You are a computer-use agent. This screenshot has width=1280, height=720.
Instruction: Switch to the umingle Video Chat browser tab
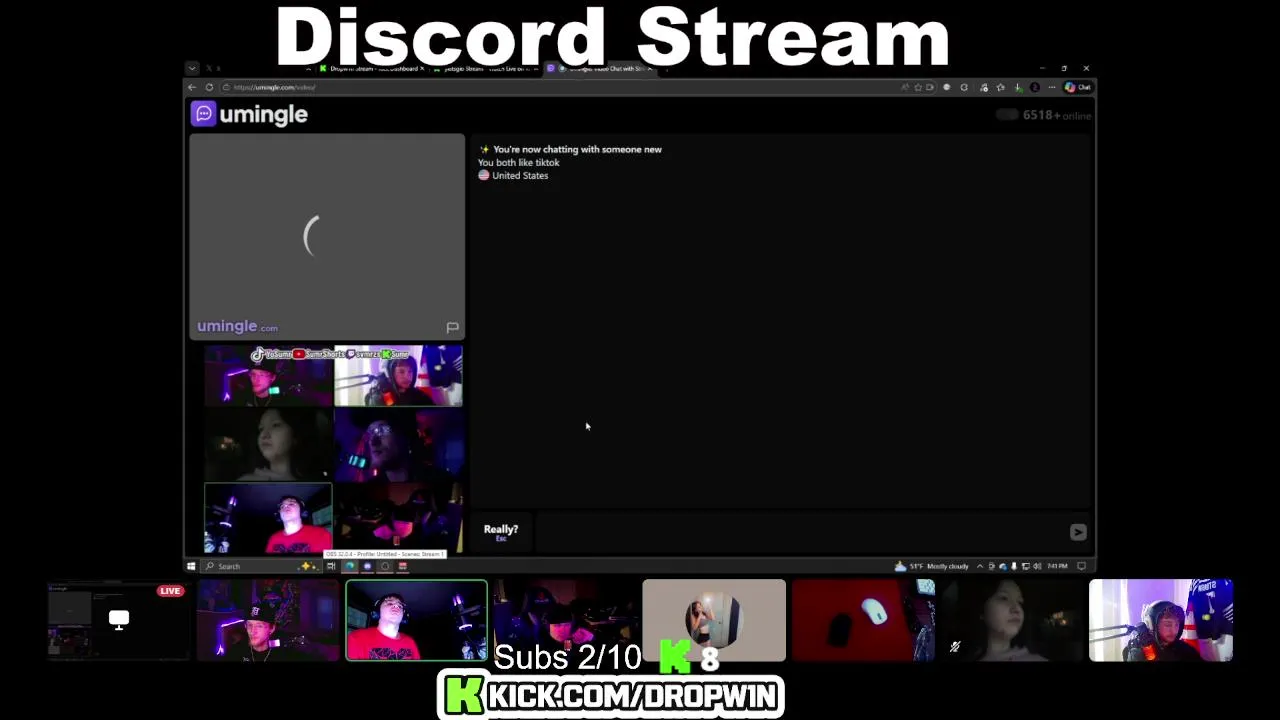[600, 69]
